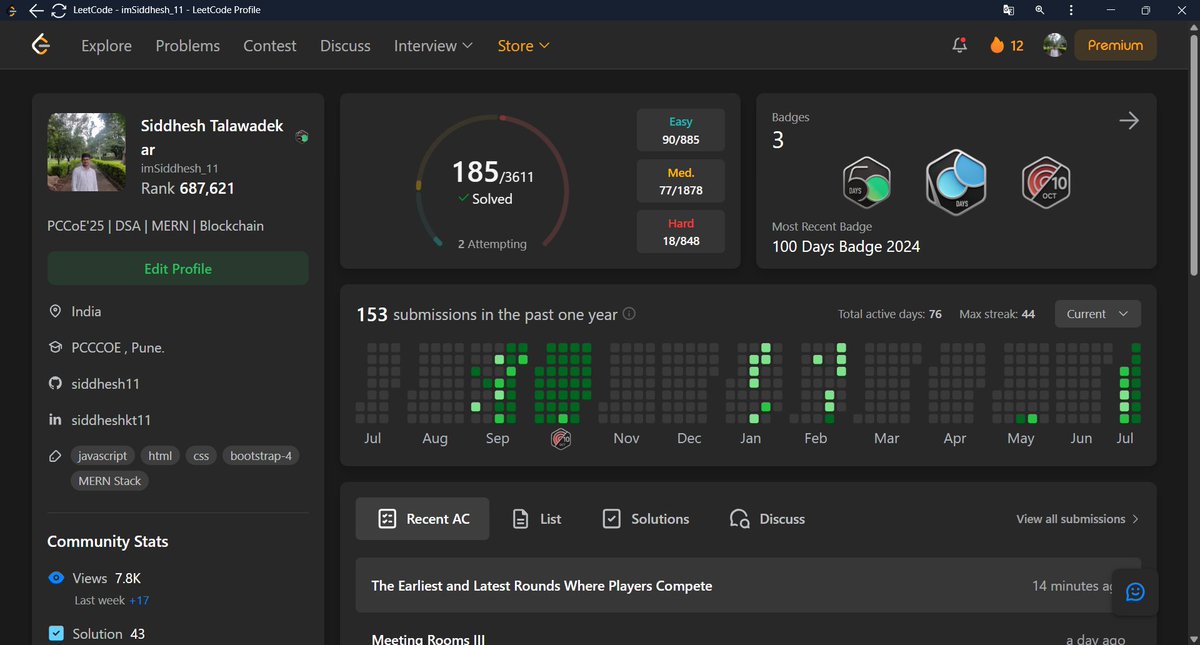
Task: Click the profile photo thumbnail
Action: 86,152
